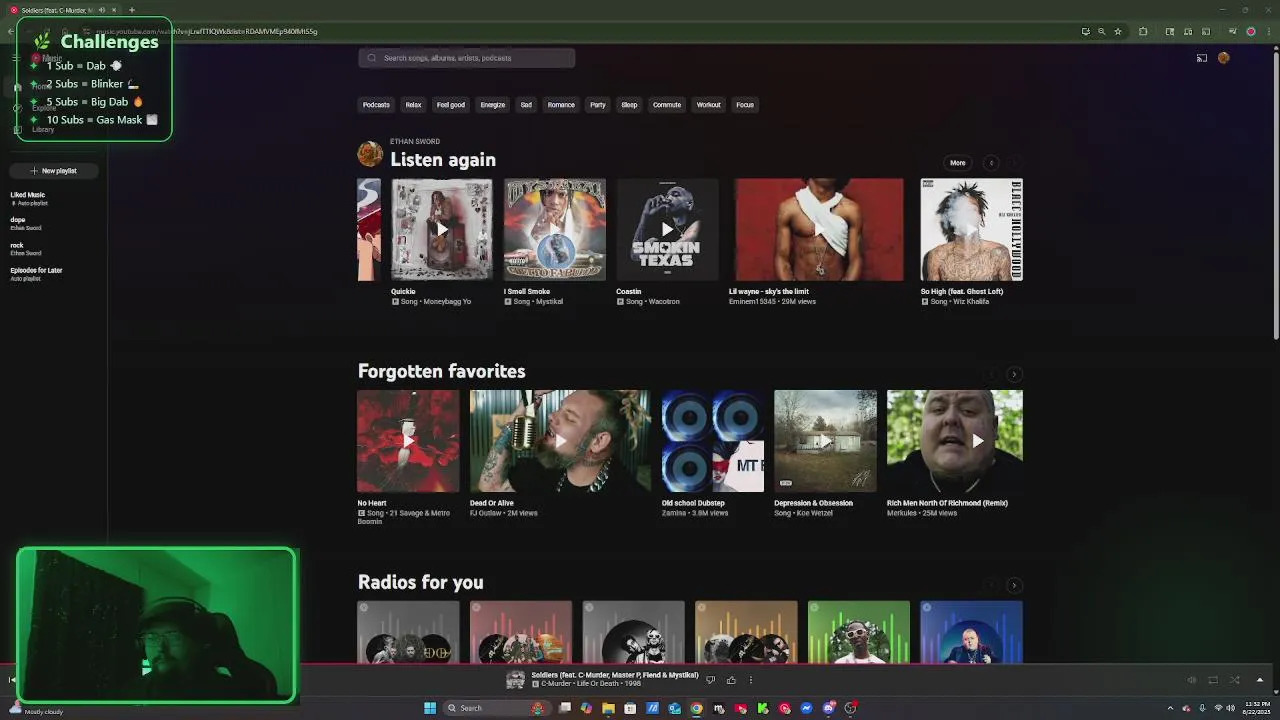Click the media controls icon in Chrome toolbar

(1232, 31)
